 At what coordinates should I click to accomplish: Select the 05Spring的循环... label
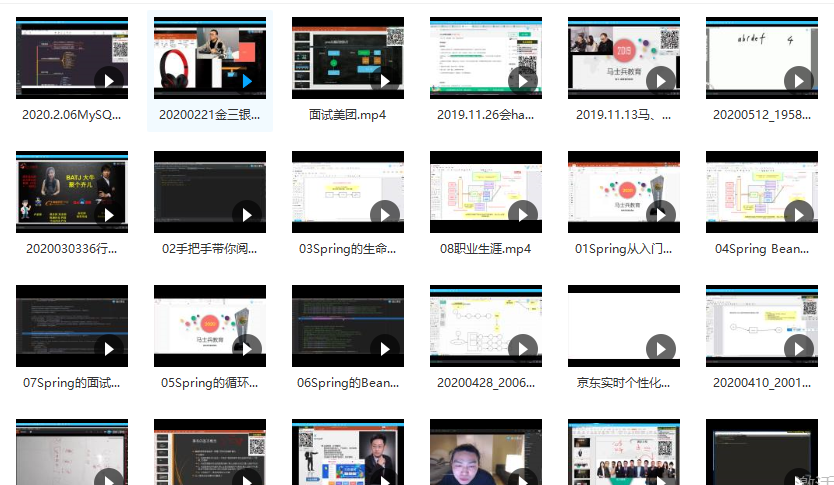(x=210, y=383)
